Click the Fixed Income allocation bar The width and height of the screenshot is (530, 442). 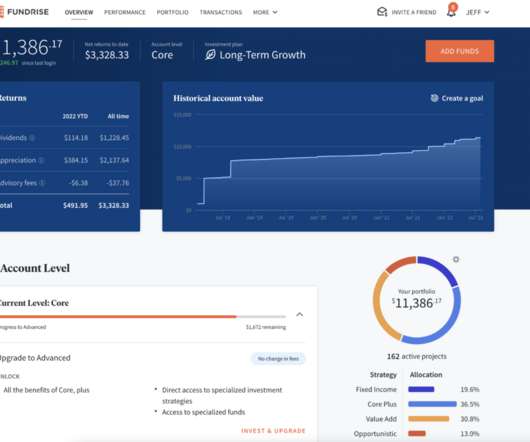421,389
